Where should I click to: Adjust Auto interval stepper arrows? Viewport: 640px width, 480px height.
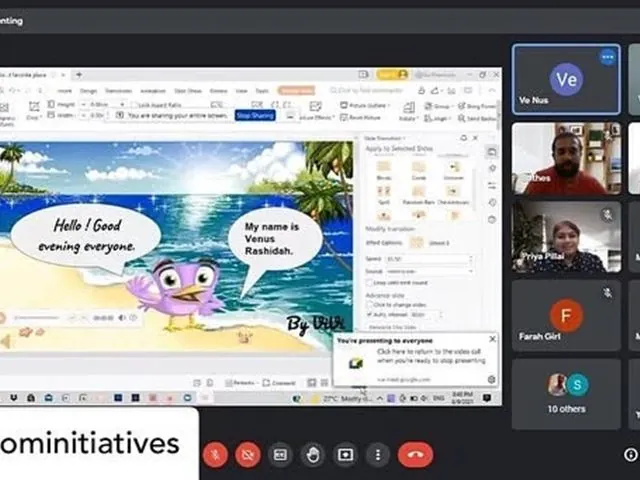[x=440, y=315]
